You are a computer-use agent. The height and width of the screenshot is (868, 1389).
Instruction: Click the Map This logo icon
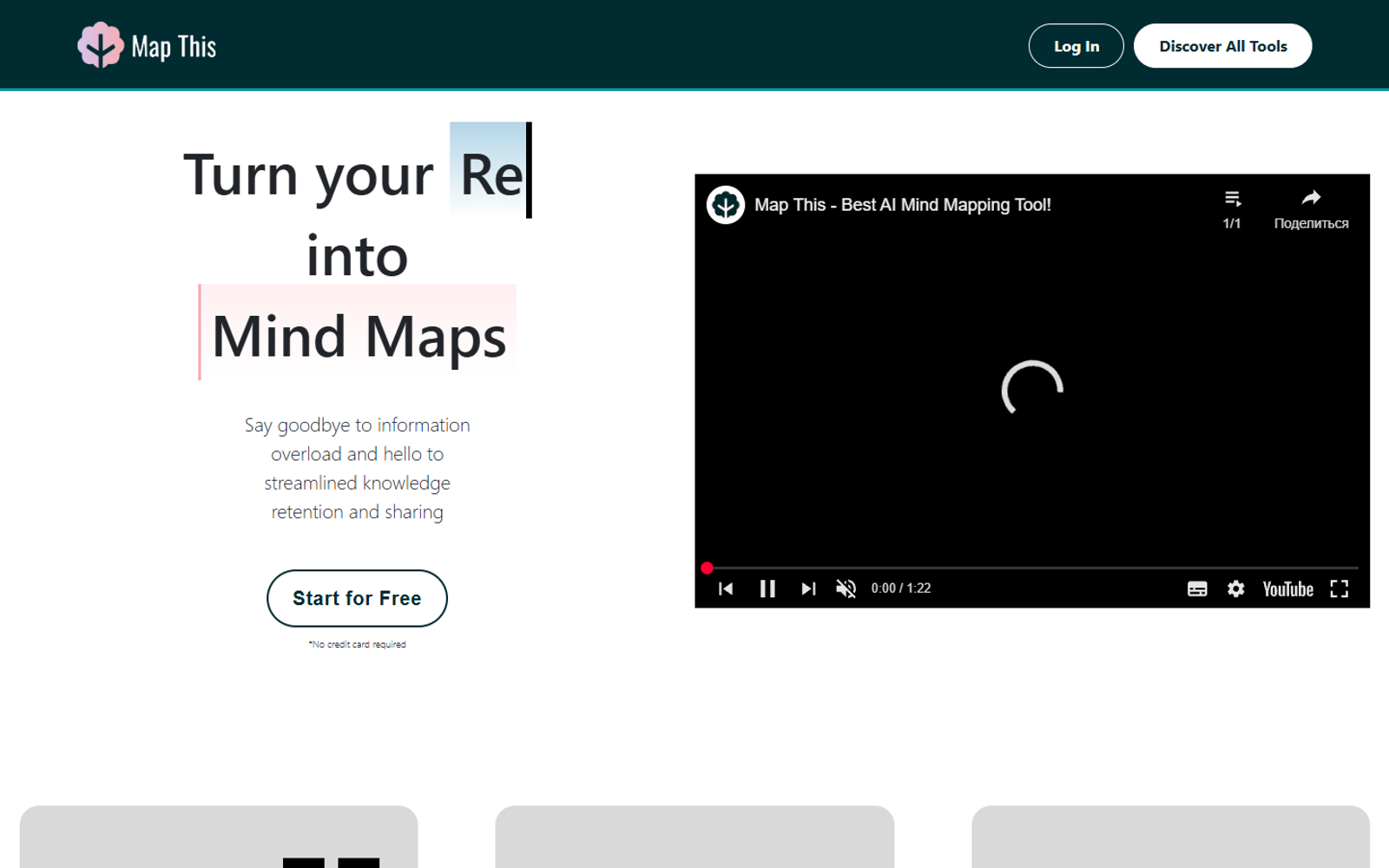tap(101, 45)
